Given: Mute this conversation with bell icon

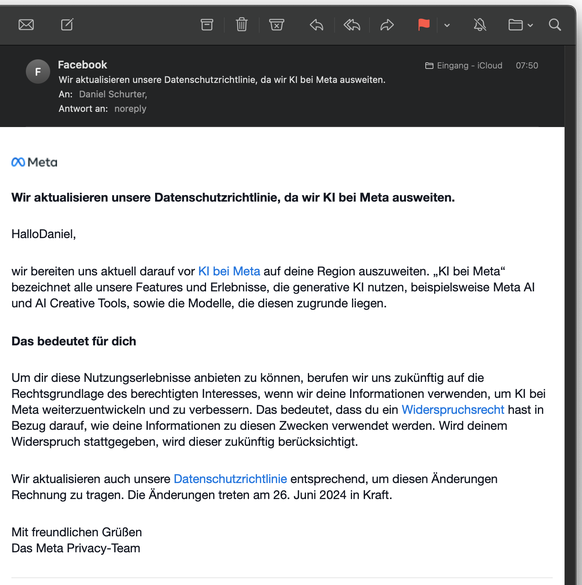Looking at the screenshot, I should click(x=480, y=25).
